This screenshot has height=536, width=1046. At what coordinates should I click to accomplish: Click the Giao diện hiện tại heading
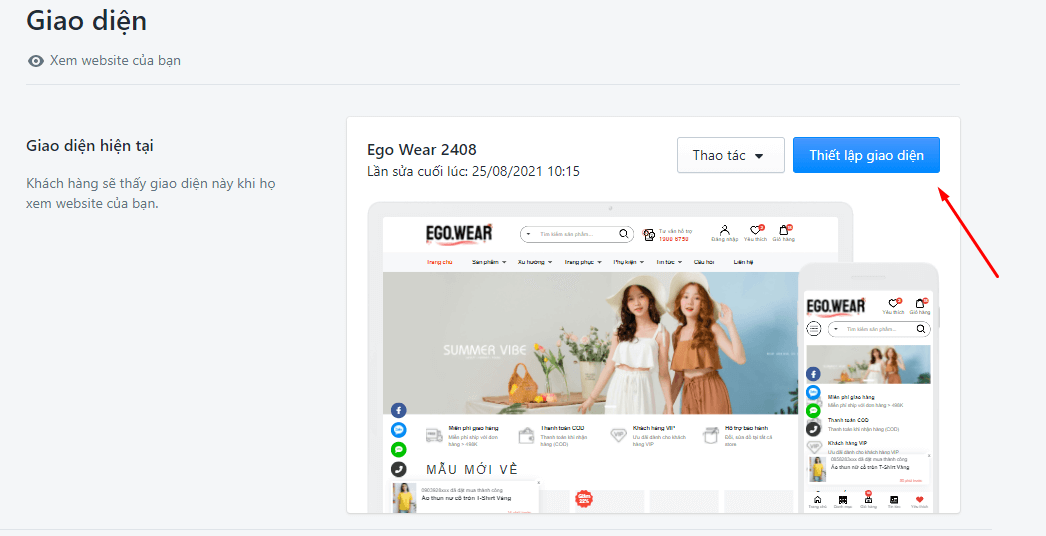(89, 146)
